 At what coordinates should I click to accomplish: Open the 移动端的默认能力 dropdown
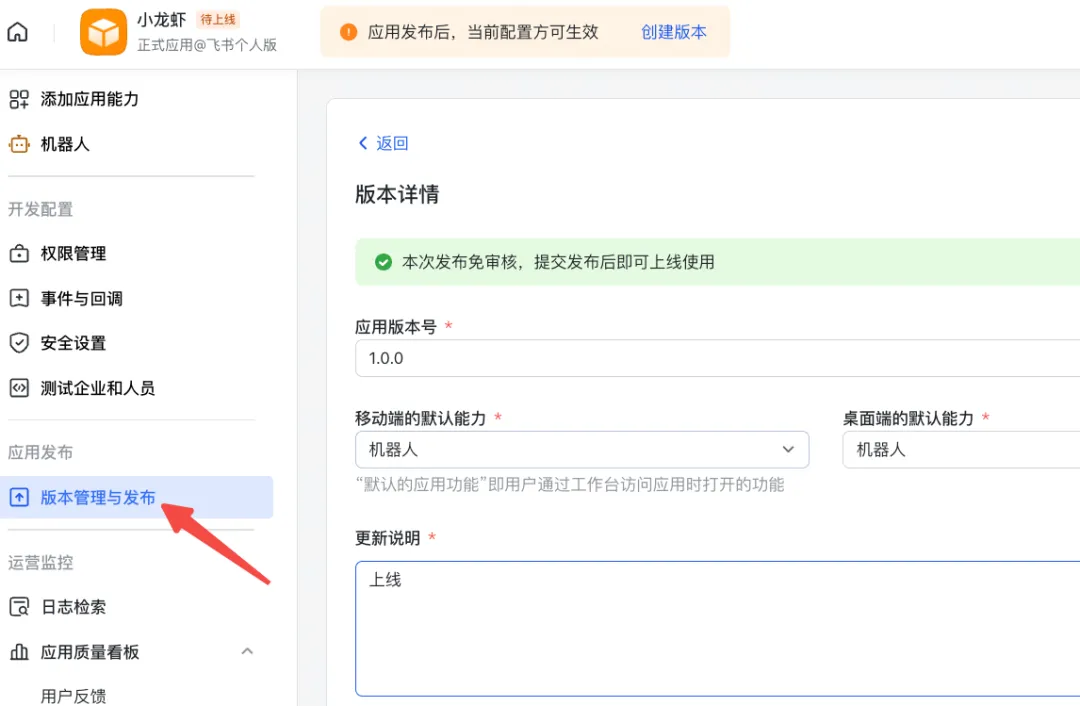tap(581, 449)
